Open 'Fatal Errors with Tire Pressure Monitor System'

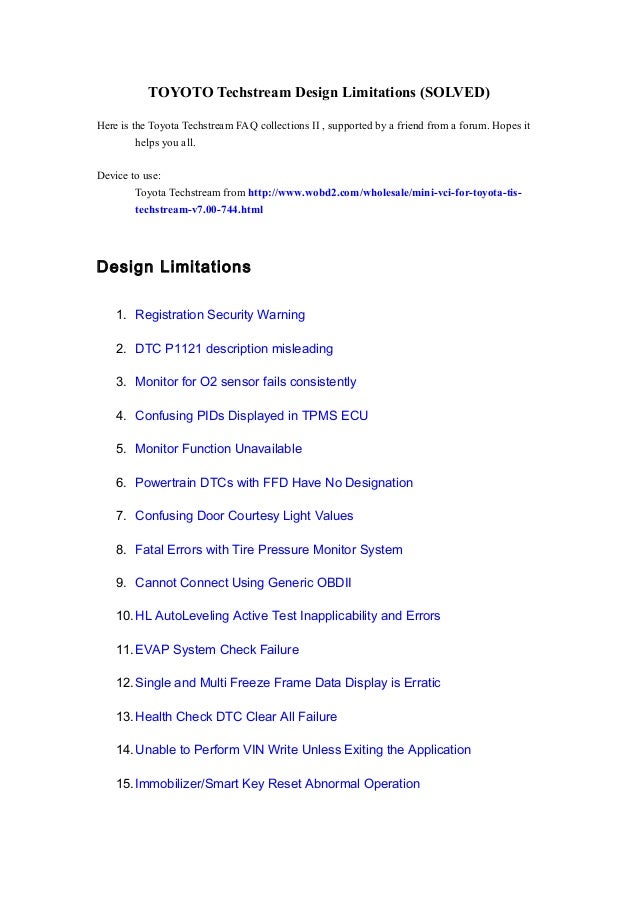point(268,549)
